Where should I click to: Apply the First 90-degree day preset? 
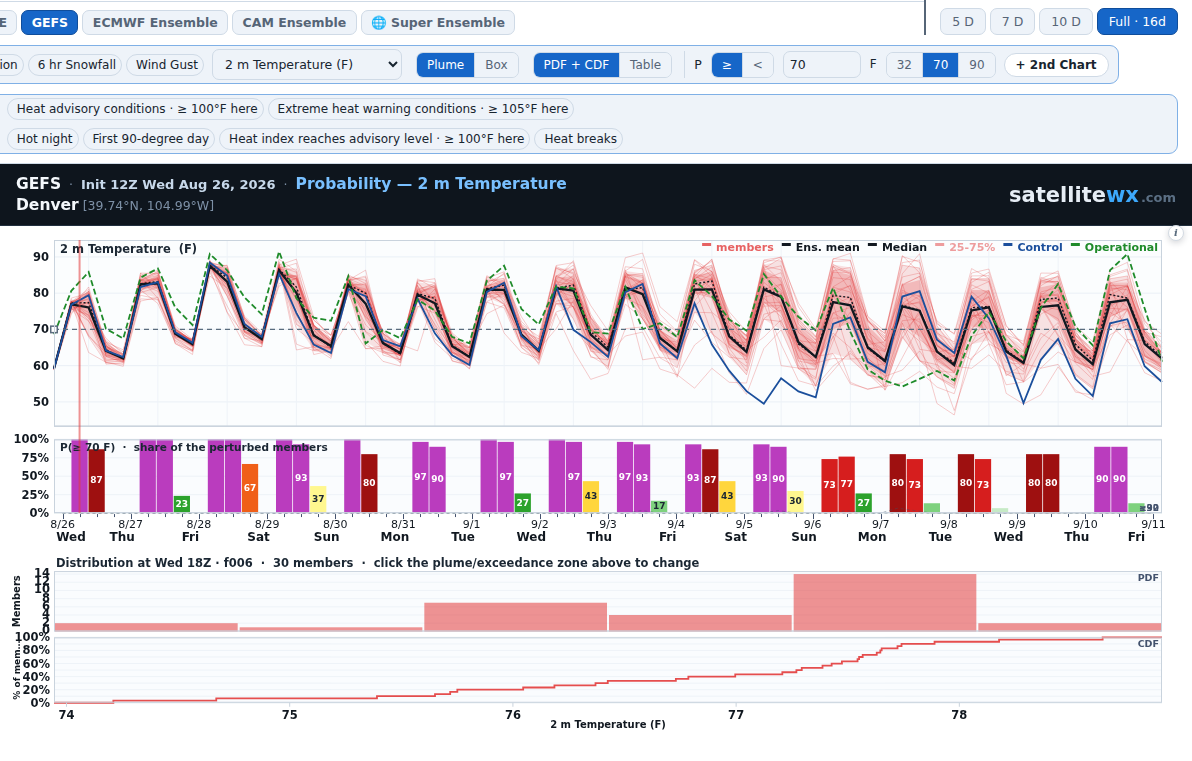151,138
